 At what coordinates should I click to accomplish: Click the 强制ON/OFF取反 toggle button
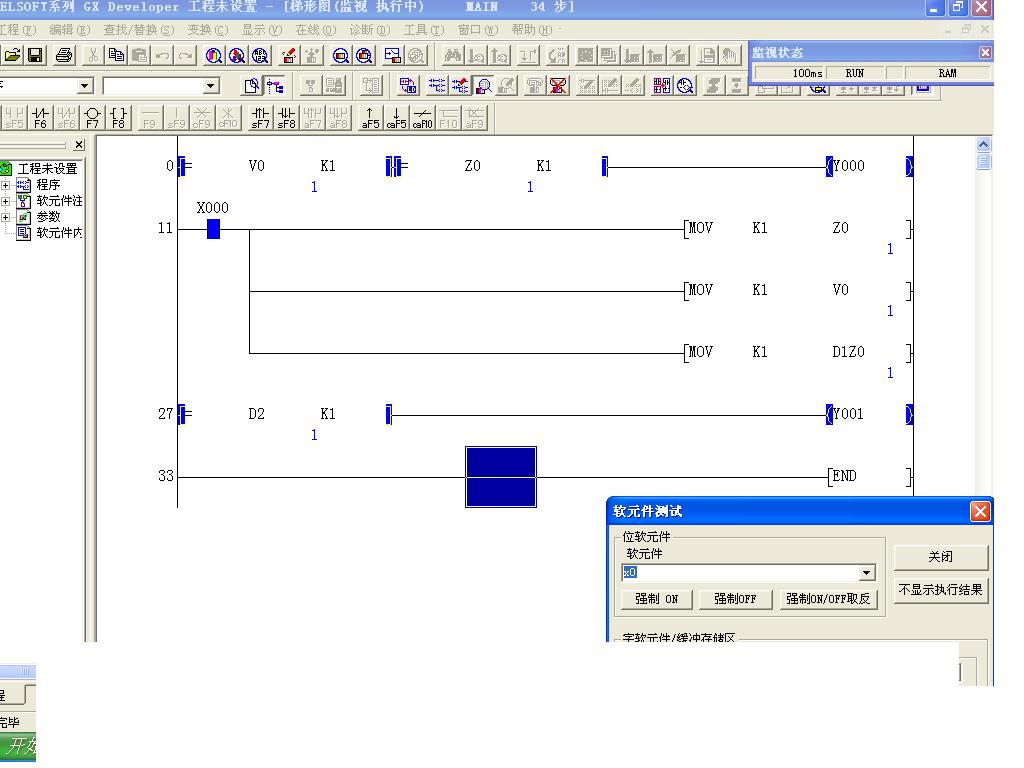829,599
